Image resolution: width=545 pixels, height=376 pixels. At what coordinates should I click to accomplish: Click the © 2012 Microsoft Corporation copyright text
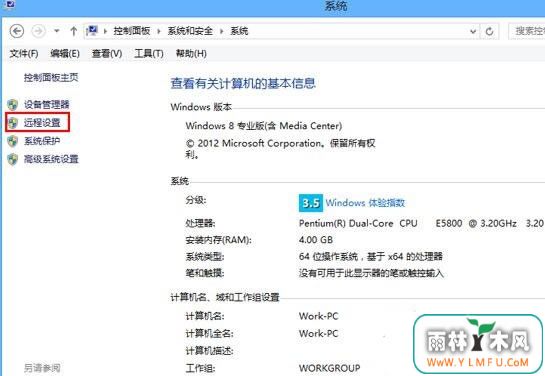[280, 148]
